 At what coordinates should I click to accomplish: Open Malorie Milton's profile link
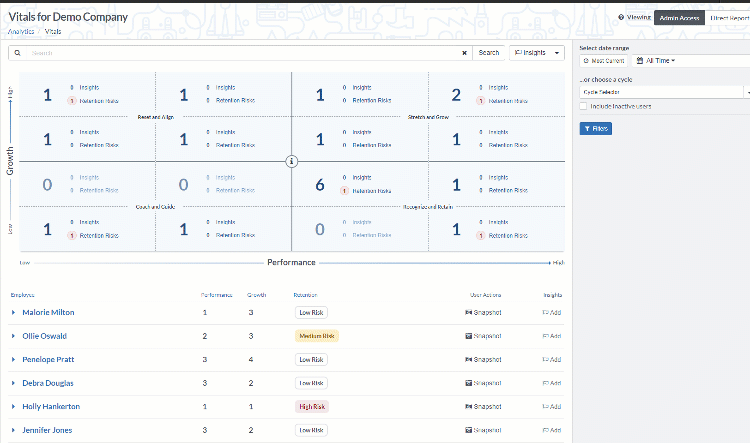pos(48,312)
